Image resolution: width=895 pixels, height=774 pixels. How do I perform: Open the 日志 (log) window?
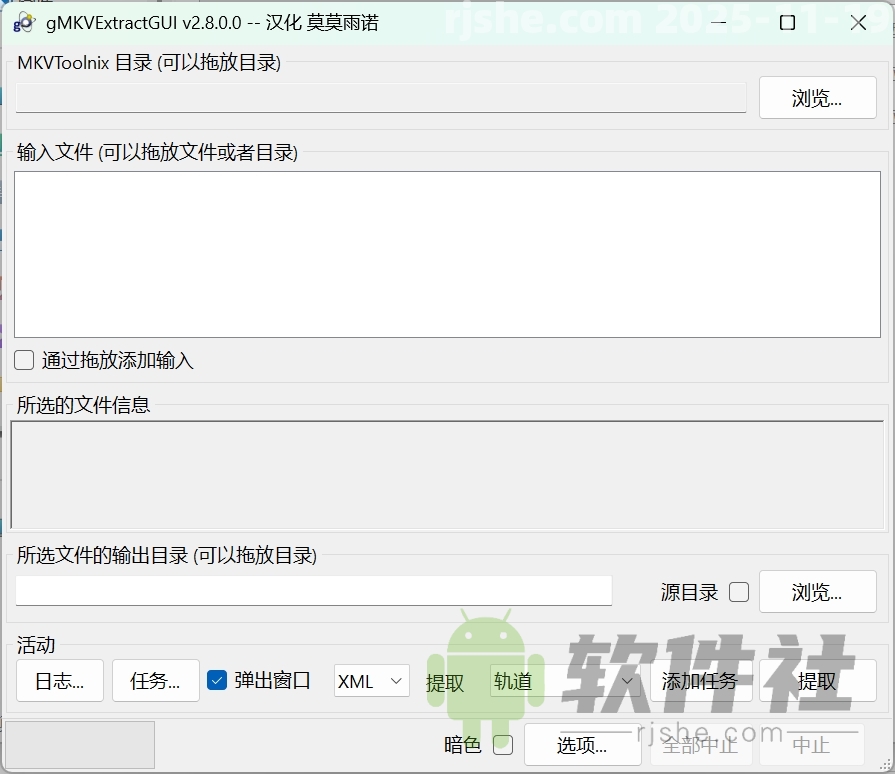pos(59,681)
